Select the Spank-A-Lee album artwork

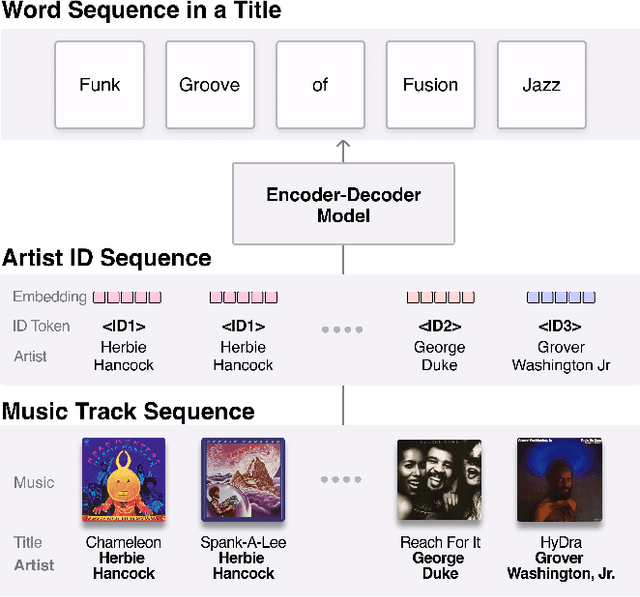click(x=242, y=481)
